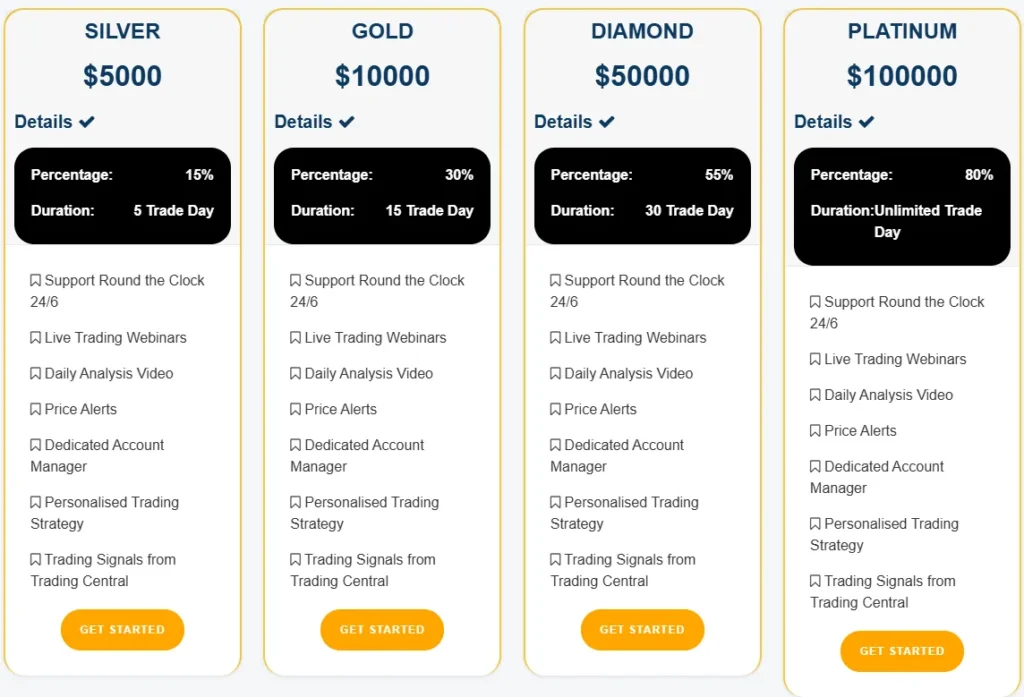Click the bookmark icon beside Diamond's Support Round the Clock
This screenshot has width=1024, height=697.
coord(558,280)
